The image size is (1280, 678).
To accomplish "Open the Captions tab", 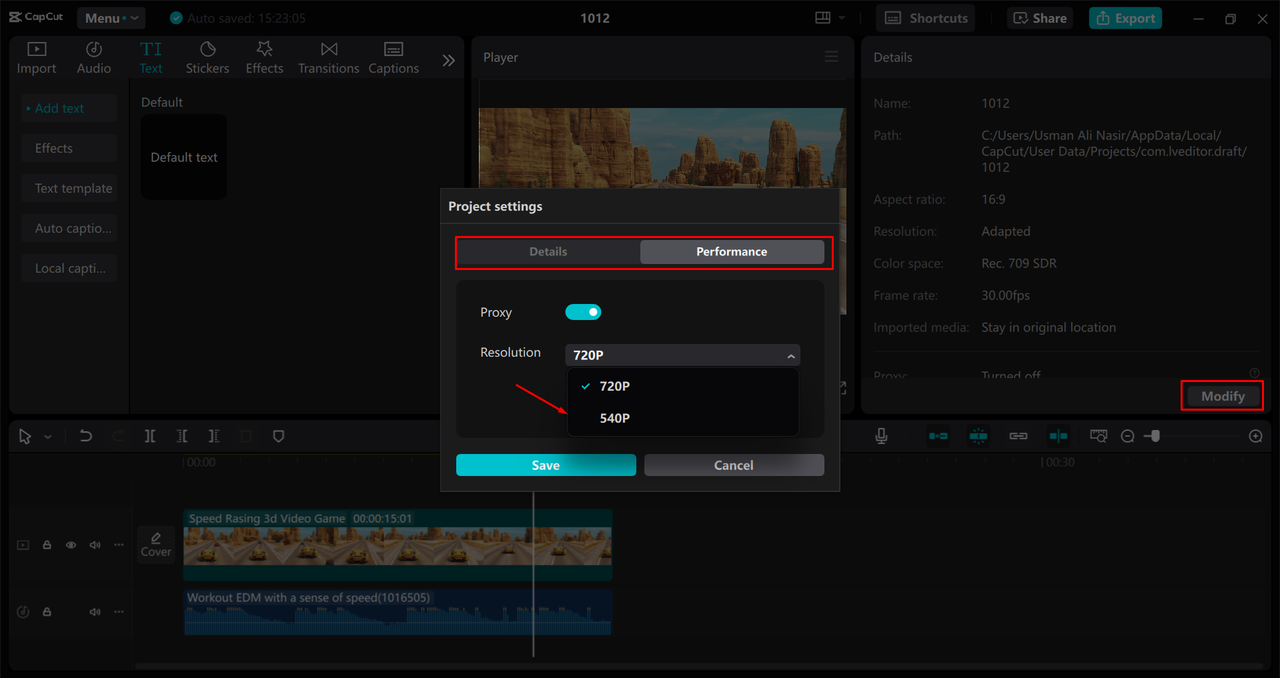I will point(393,58).
